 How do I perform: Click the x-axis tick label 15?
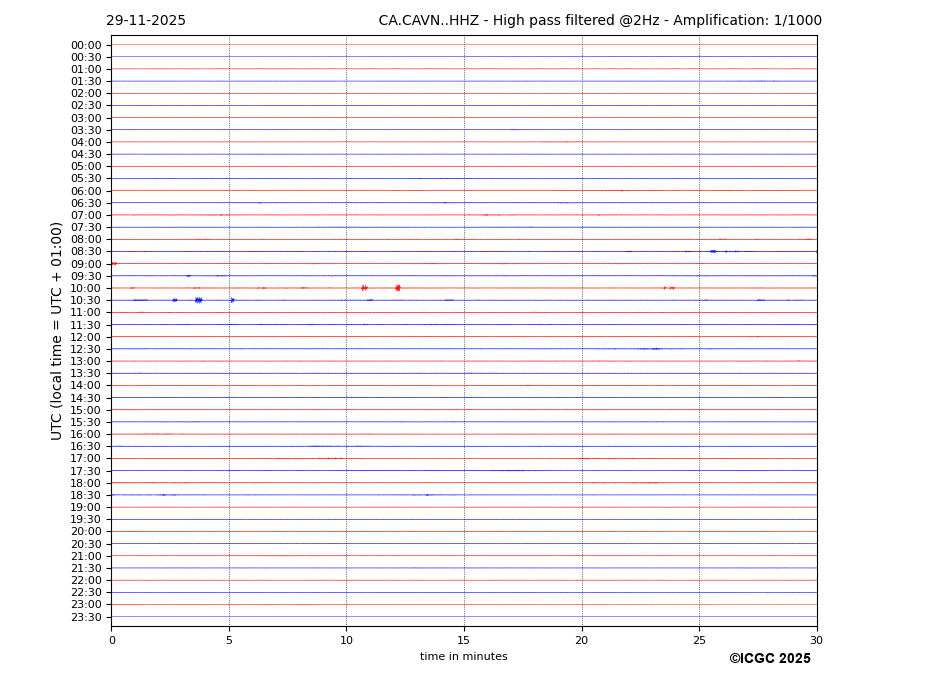pos(464,640)
